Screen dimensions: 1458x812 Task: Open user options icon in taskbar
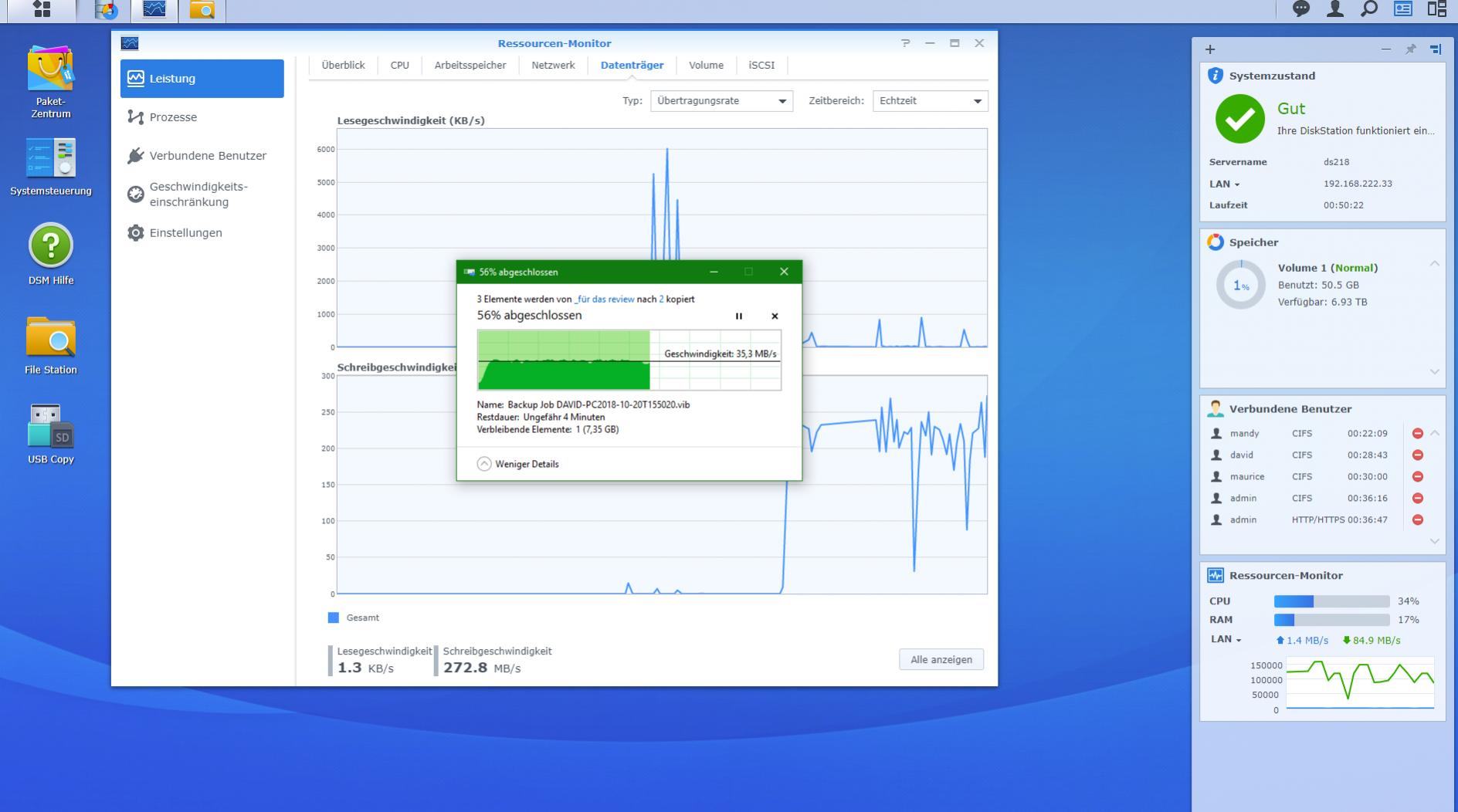(x=1335, y=9)
